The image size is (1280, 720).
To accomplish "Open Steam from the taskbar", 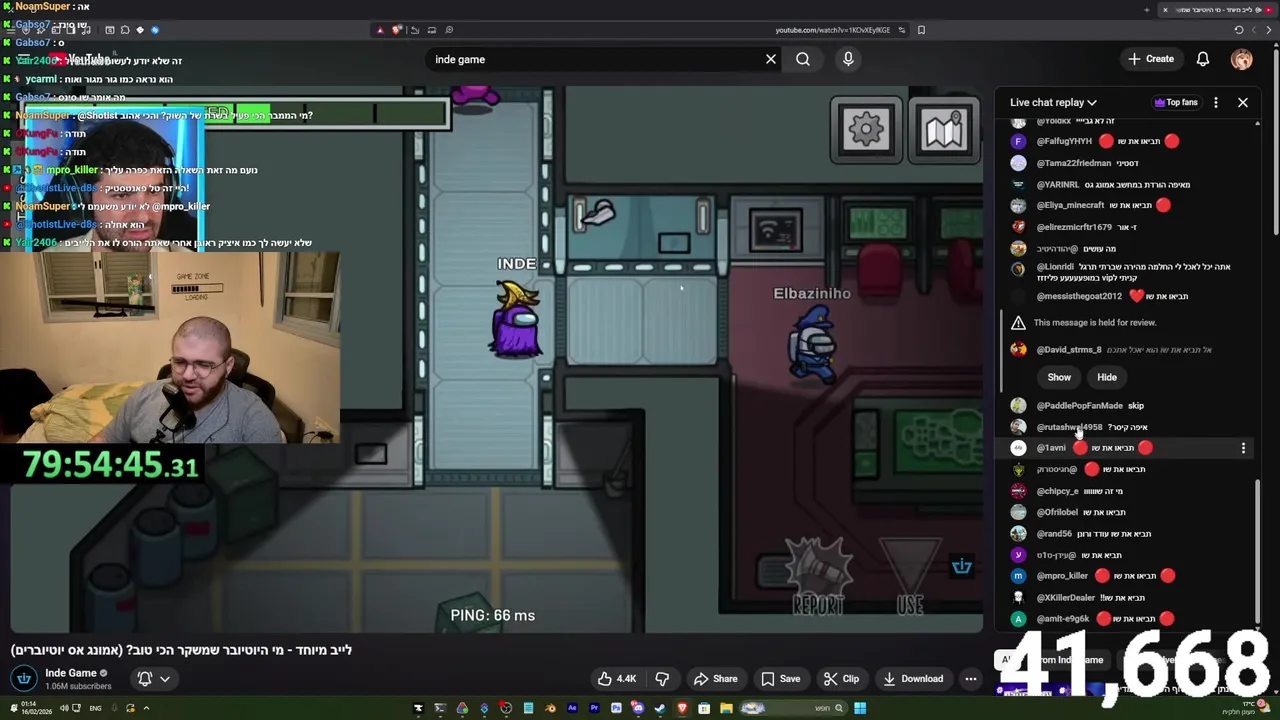I will coord(660,709).
